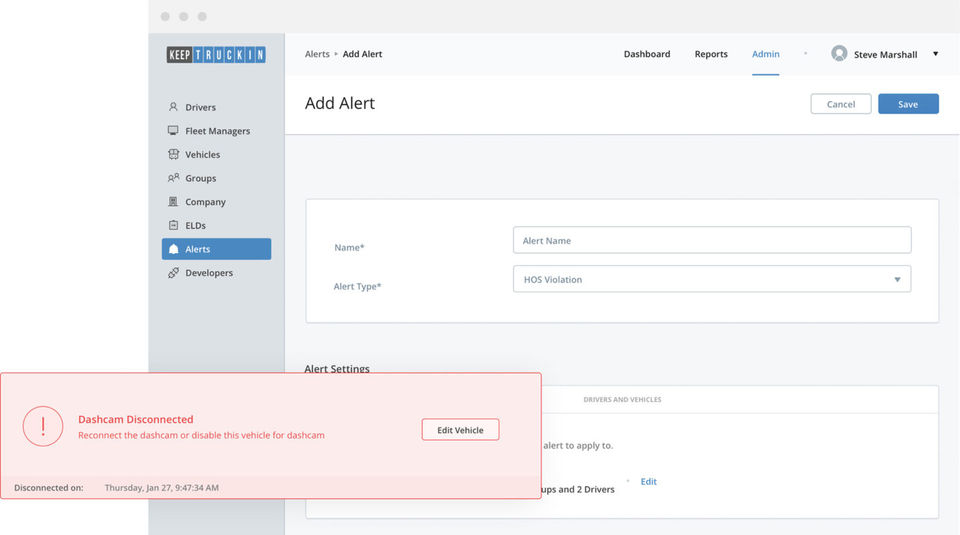Image resolution: width=960 pixels, height=535 pixels.
Task: Select the Admin tab
Action: click(x=765, y=54)
